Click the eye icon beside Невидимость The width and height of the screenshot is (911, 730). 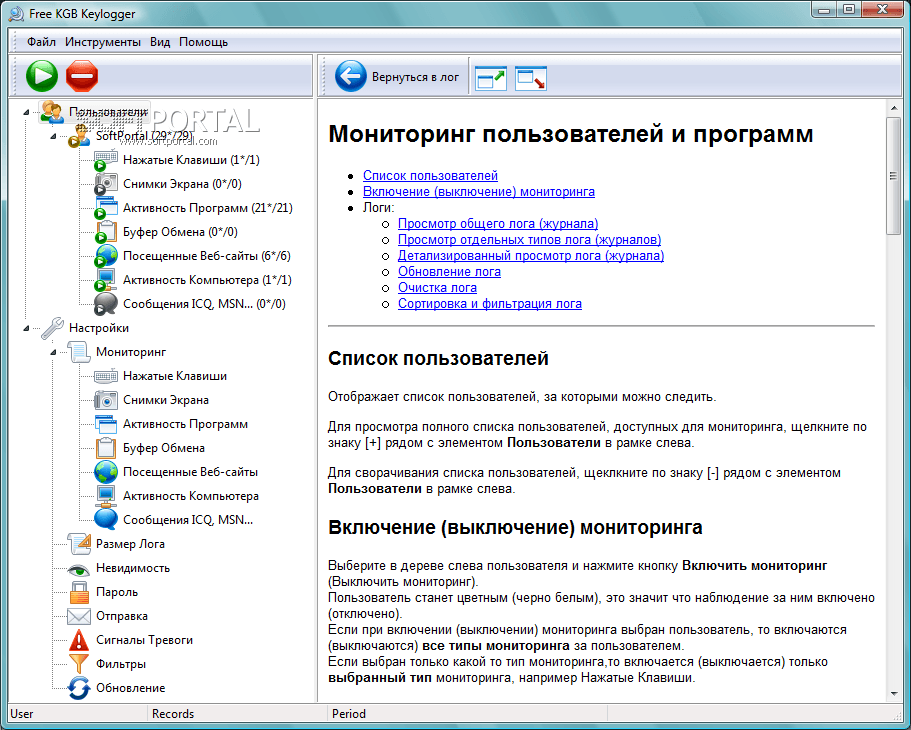[79, 568]
